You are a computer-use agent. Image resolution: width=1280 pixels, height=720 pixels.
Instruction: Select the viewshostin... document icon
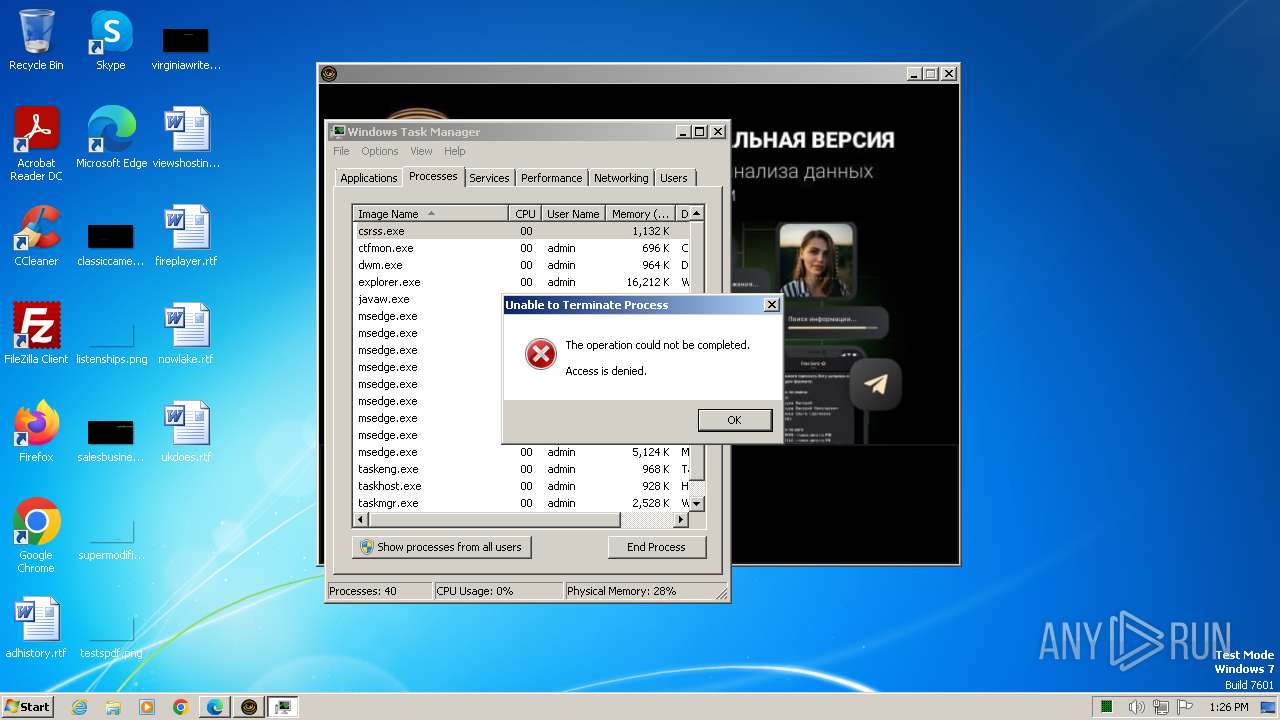pos(186,138)
